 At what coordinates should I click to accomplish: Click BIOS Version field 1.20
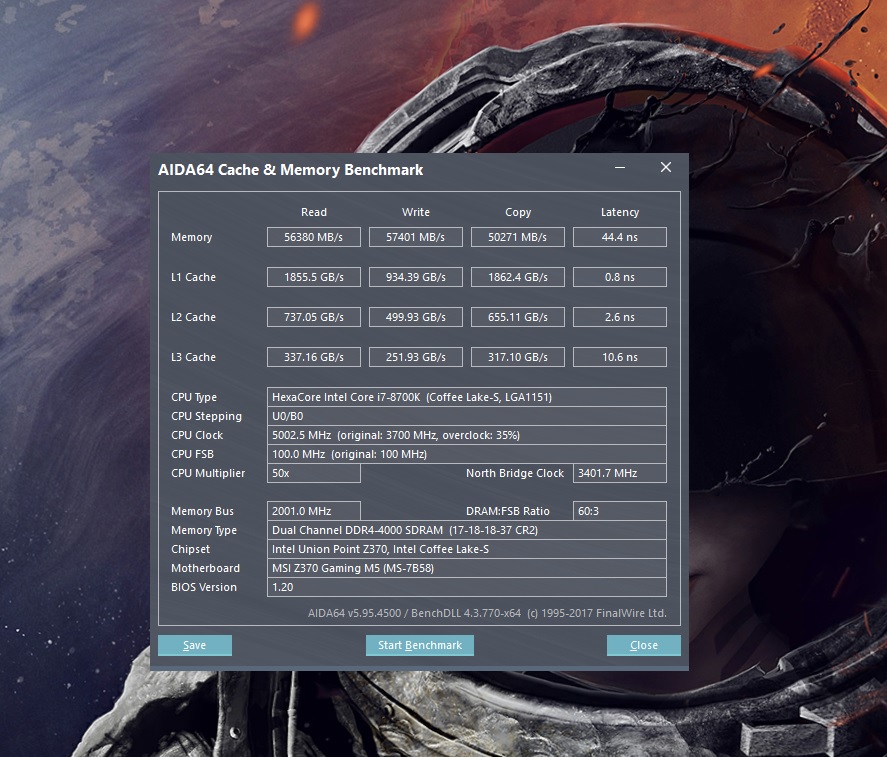point(467,587)
